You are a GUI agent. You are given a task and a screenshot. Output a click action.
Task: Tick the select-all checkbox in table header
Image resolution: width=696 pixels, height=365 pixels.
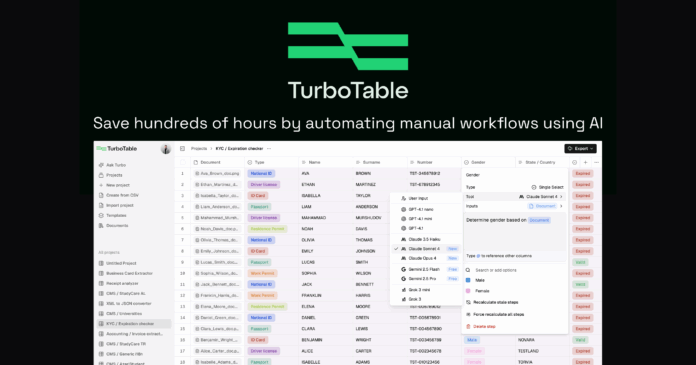point(183,163)
